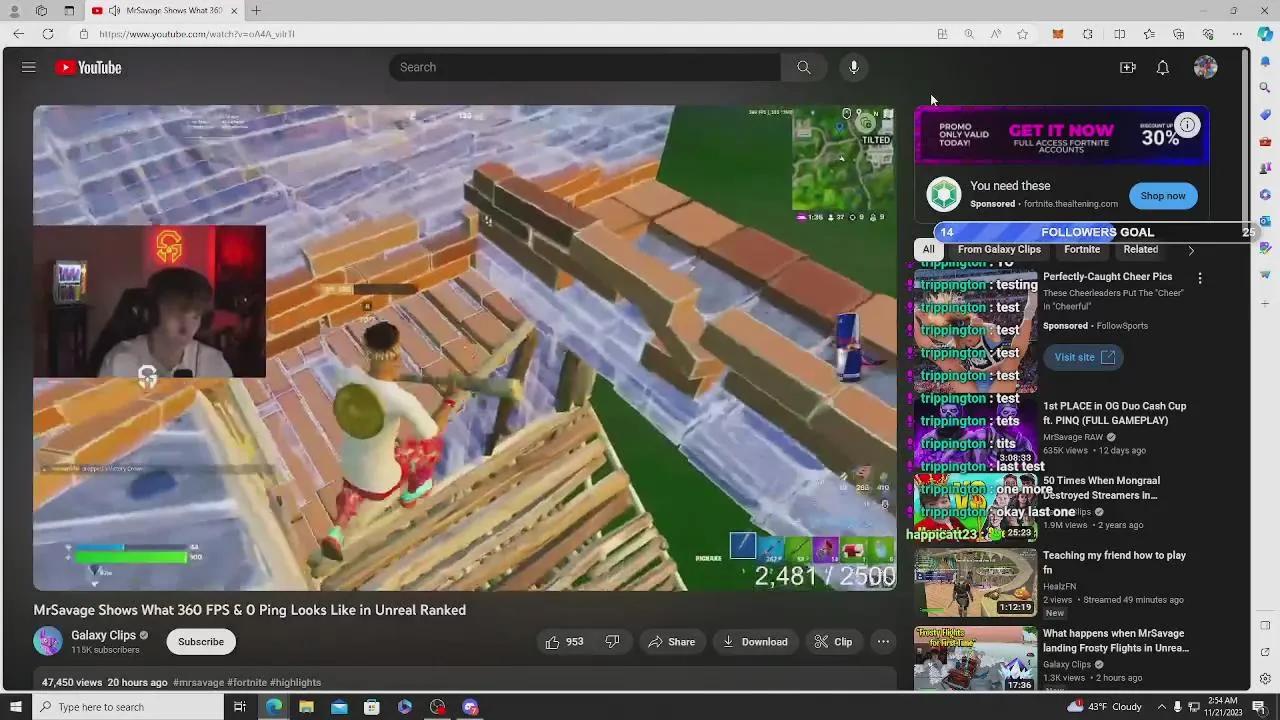
Task: Open What happens when MrSavage landing video
Action: pyautogui.click(x=1116, y=641)
